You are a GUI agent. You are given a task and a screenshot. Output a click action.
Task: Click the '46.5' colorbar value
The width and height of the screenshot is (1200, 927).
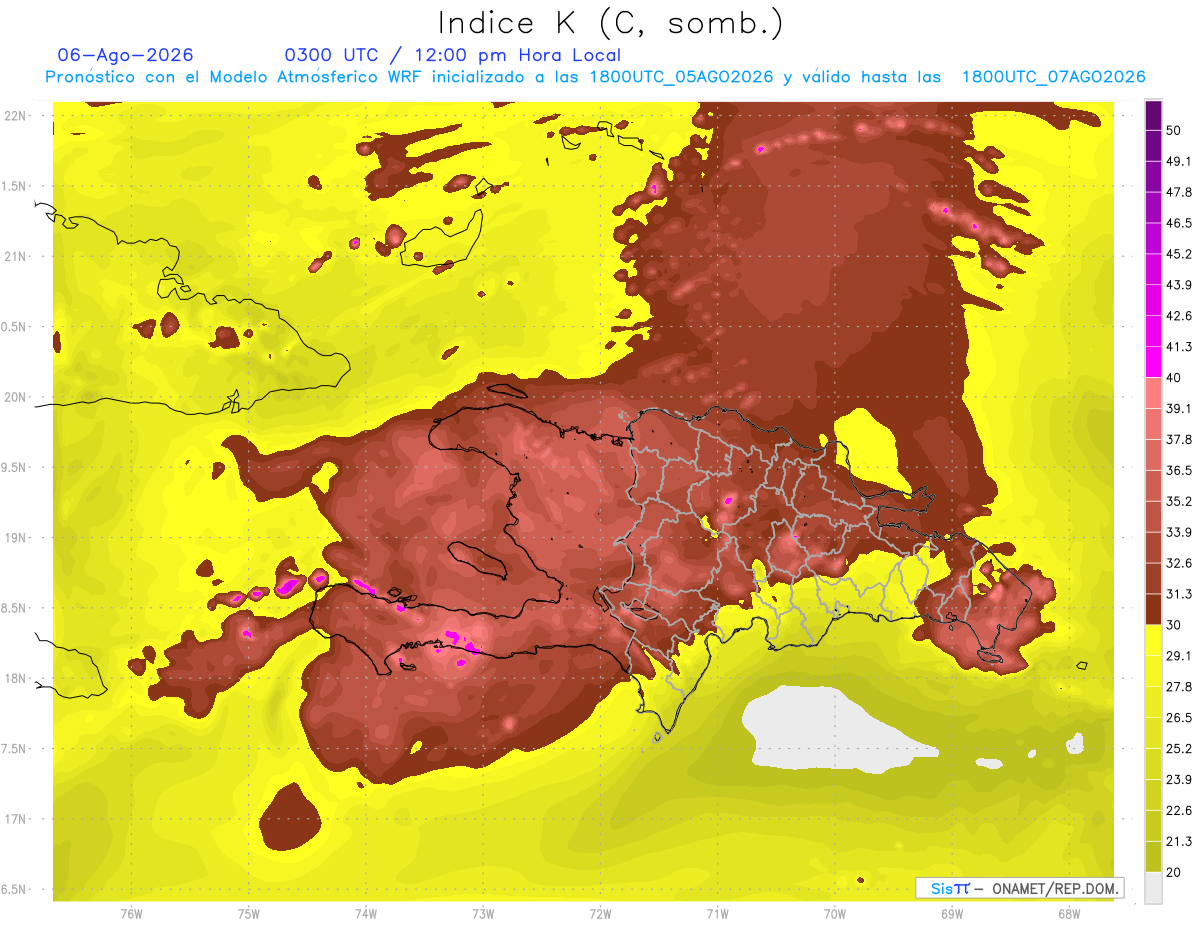click(x=1179, y=223)
